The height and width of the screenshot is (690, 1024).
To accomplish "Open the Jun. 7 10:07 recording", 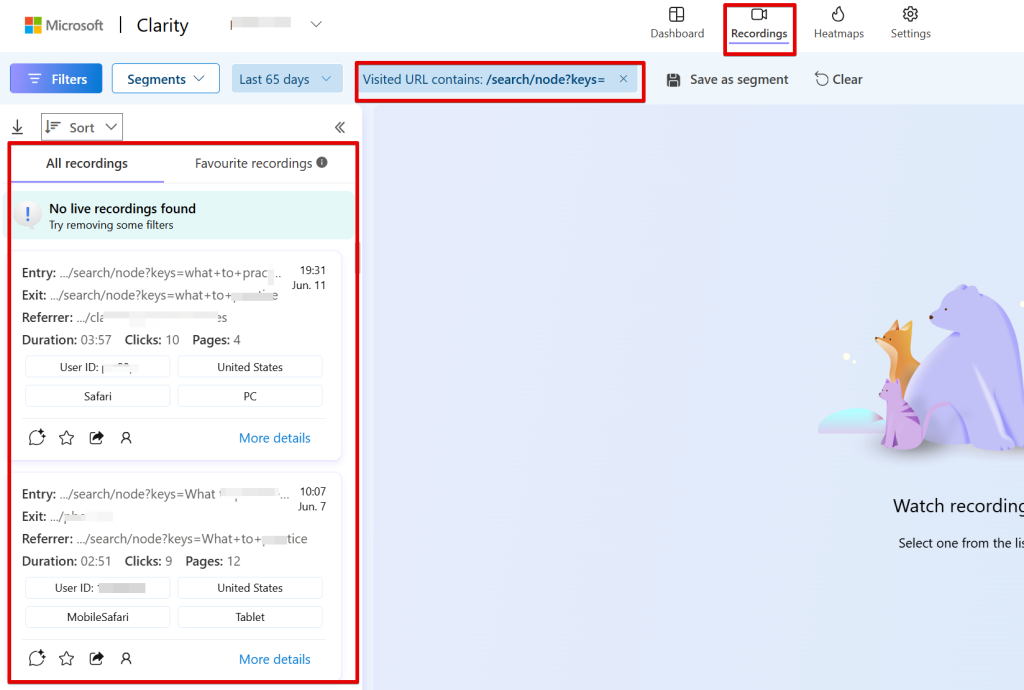I will 176,577.
